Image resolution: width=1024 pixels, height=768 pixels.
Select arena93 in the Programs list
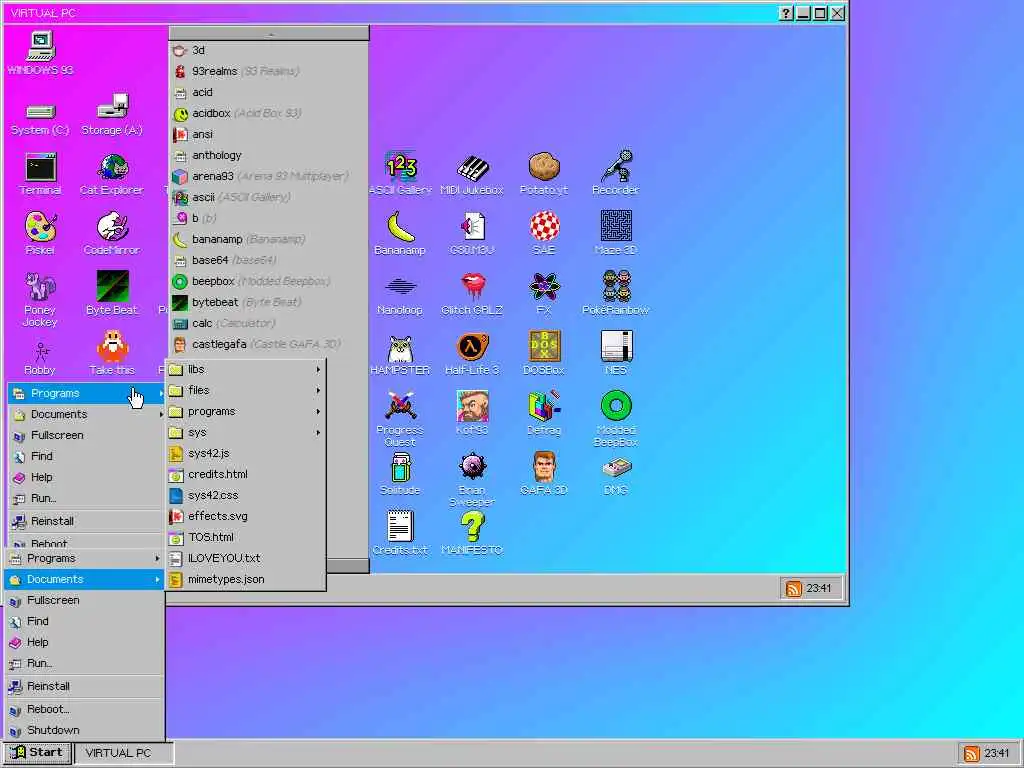pos(269,176)
